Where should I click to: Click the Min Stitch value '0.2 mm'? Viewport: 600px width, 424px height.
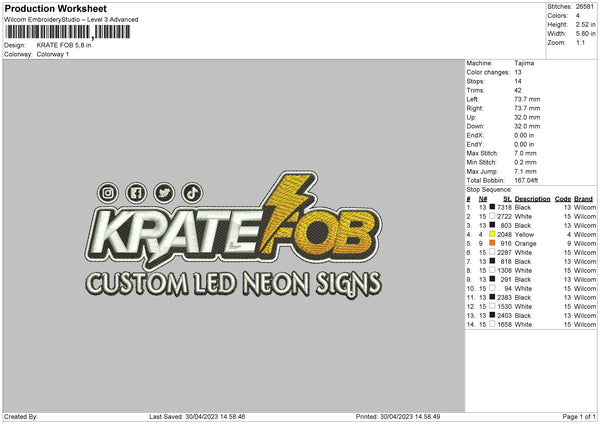[525, 162]
